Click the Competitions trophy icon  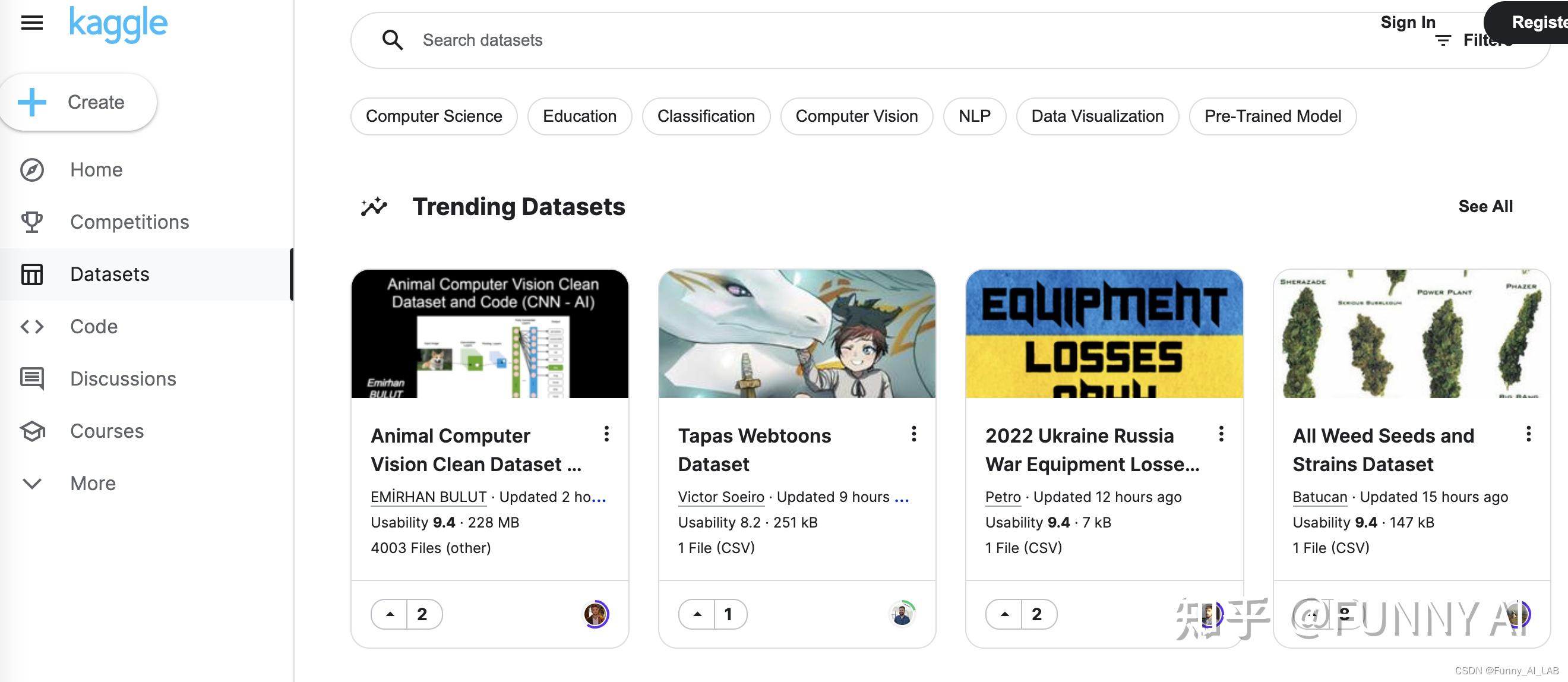(x=31, y=222)
